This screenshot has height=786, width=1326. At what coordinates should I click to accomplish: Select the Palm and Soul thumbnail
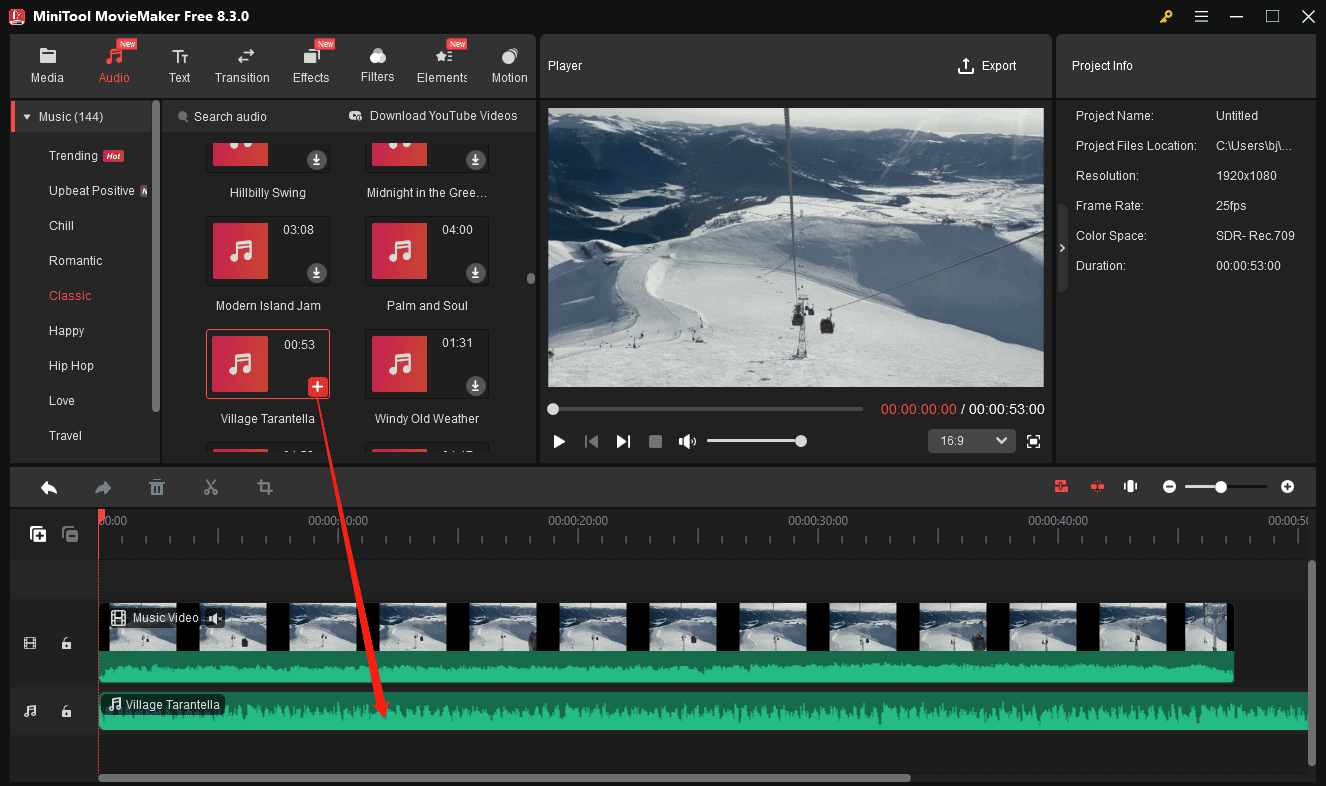coord(399,251)
